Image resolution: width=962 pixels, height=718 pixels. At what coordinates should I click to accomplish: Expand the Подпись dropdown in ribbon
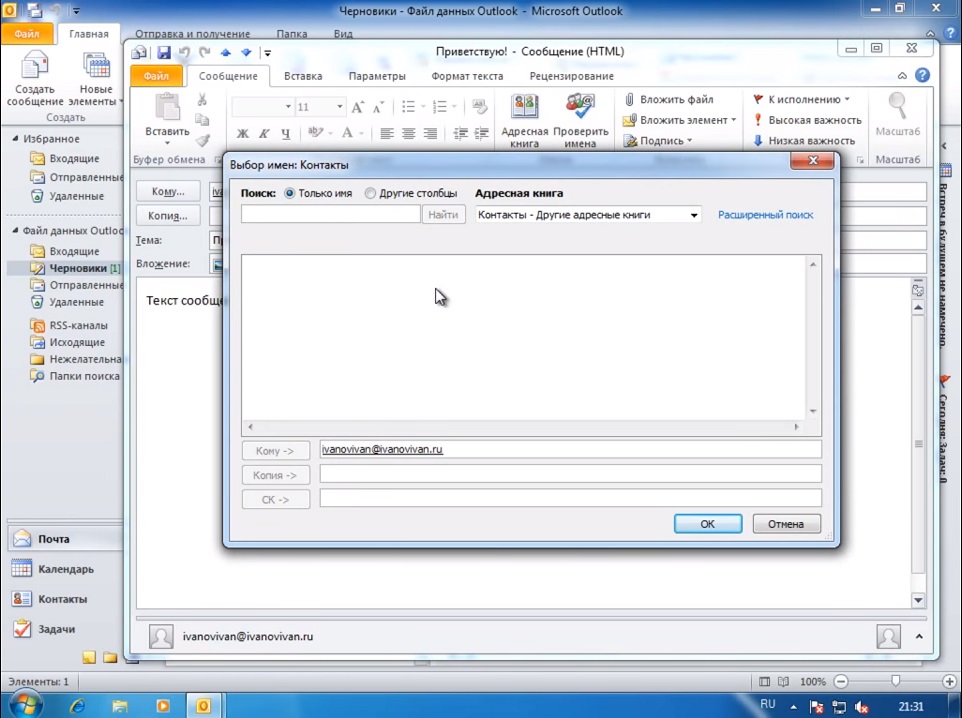[x=690, y=141]
